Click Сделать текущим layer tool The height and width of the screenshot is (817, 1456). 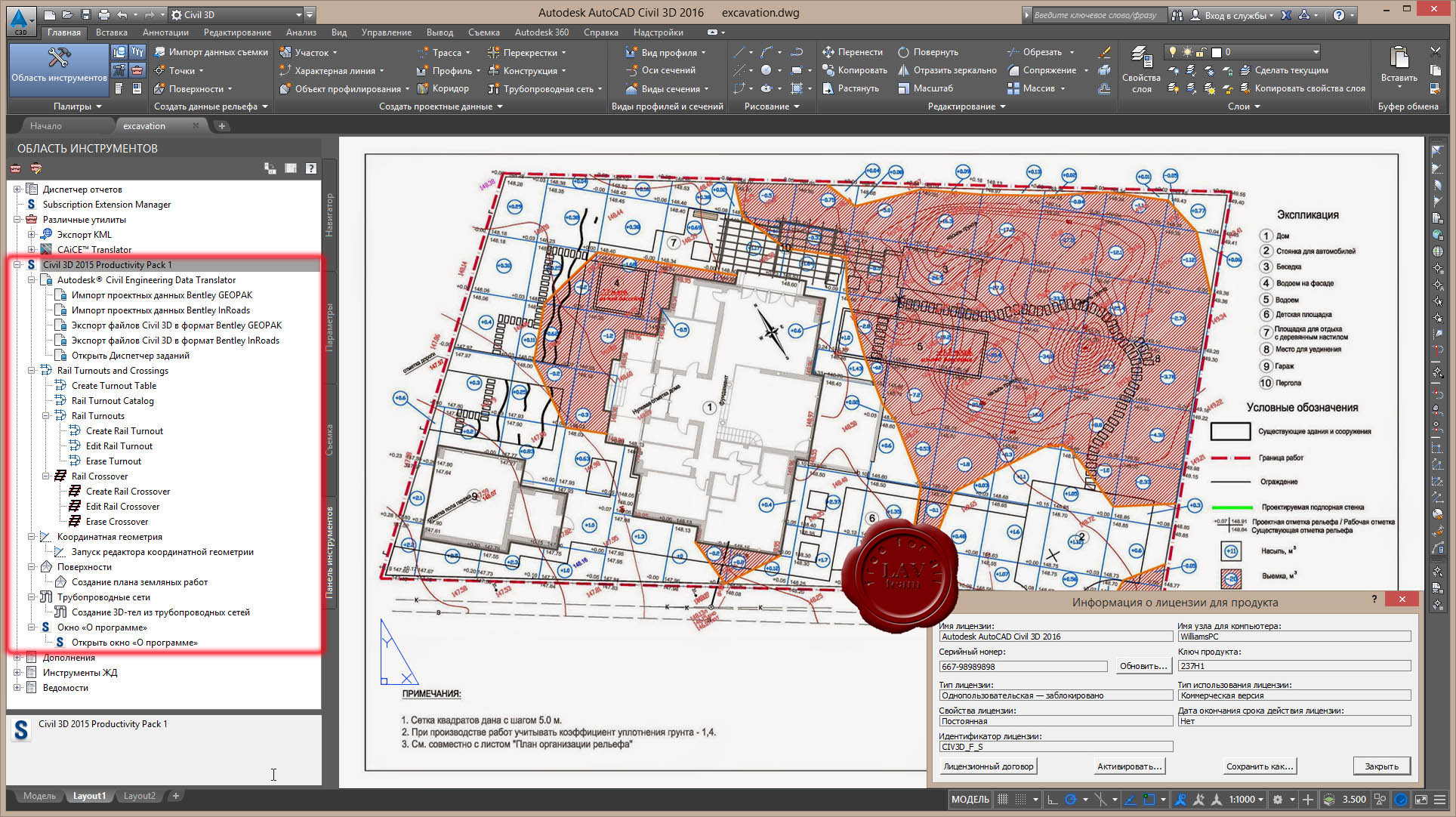(x=1284, y=70)
